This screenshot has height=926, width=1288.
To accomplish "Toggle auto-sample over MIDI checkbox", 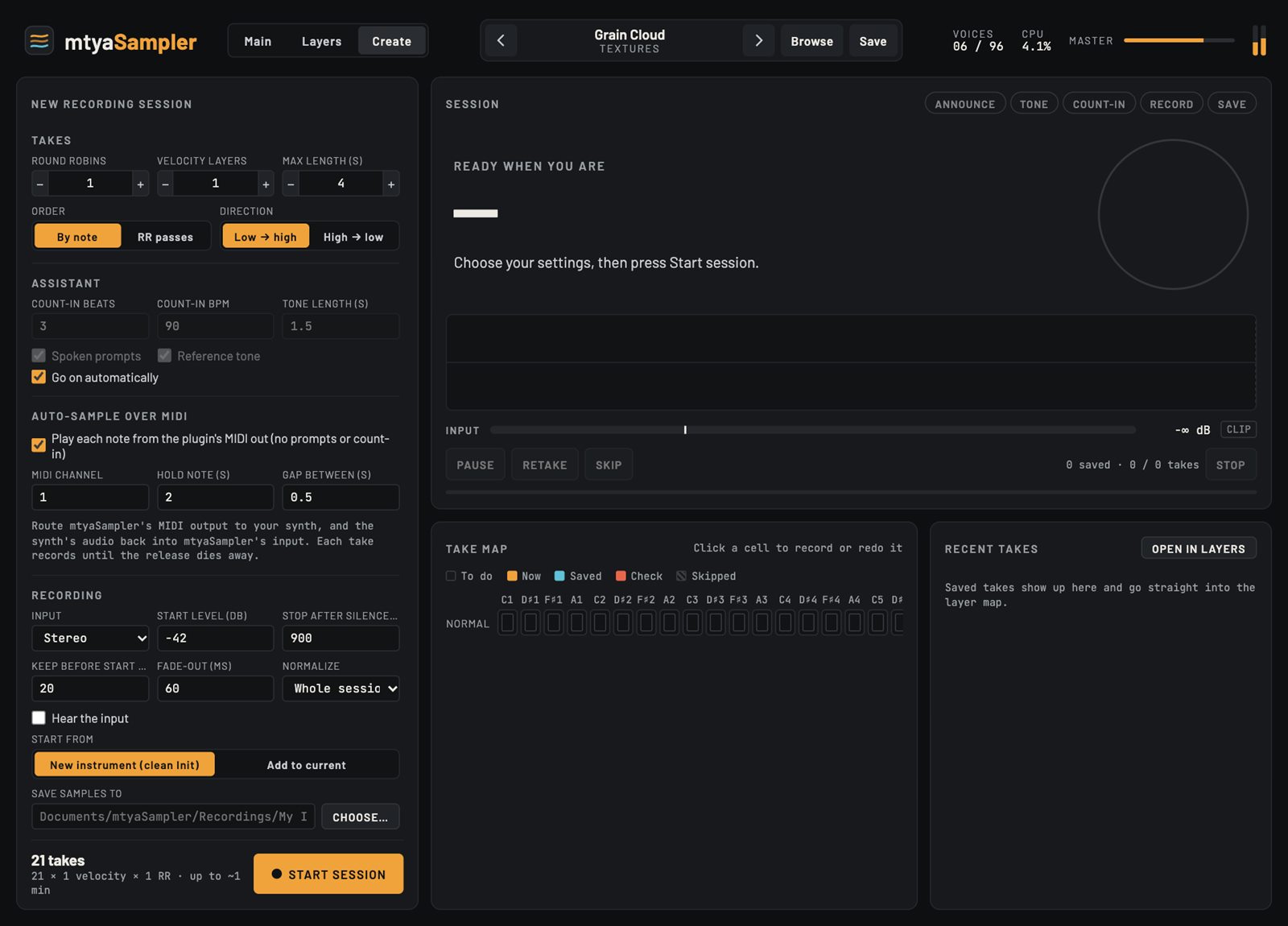I will click(x=39, y=444).
